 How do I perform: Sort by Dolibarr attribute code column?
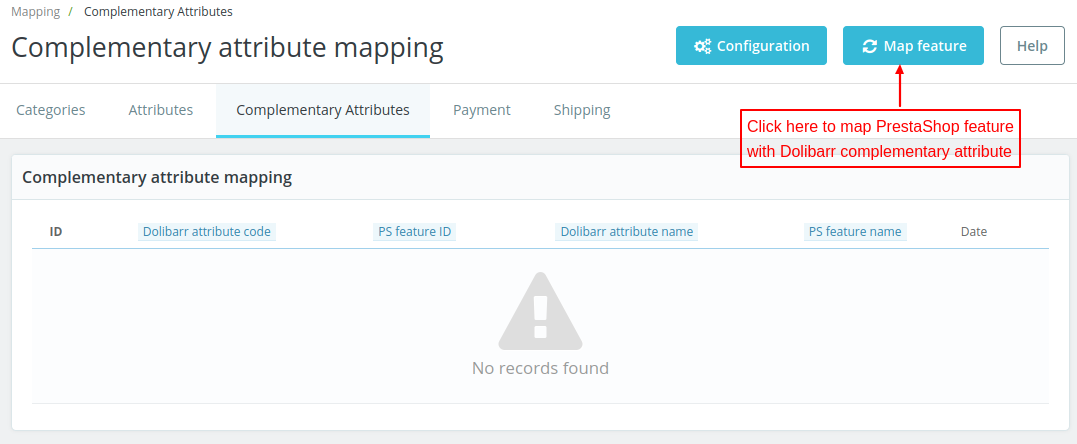207,231
